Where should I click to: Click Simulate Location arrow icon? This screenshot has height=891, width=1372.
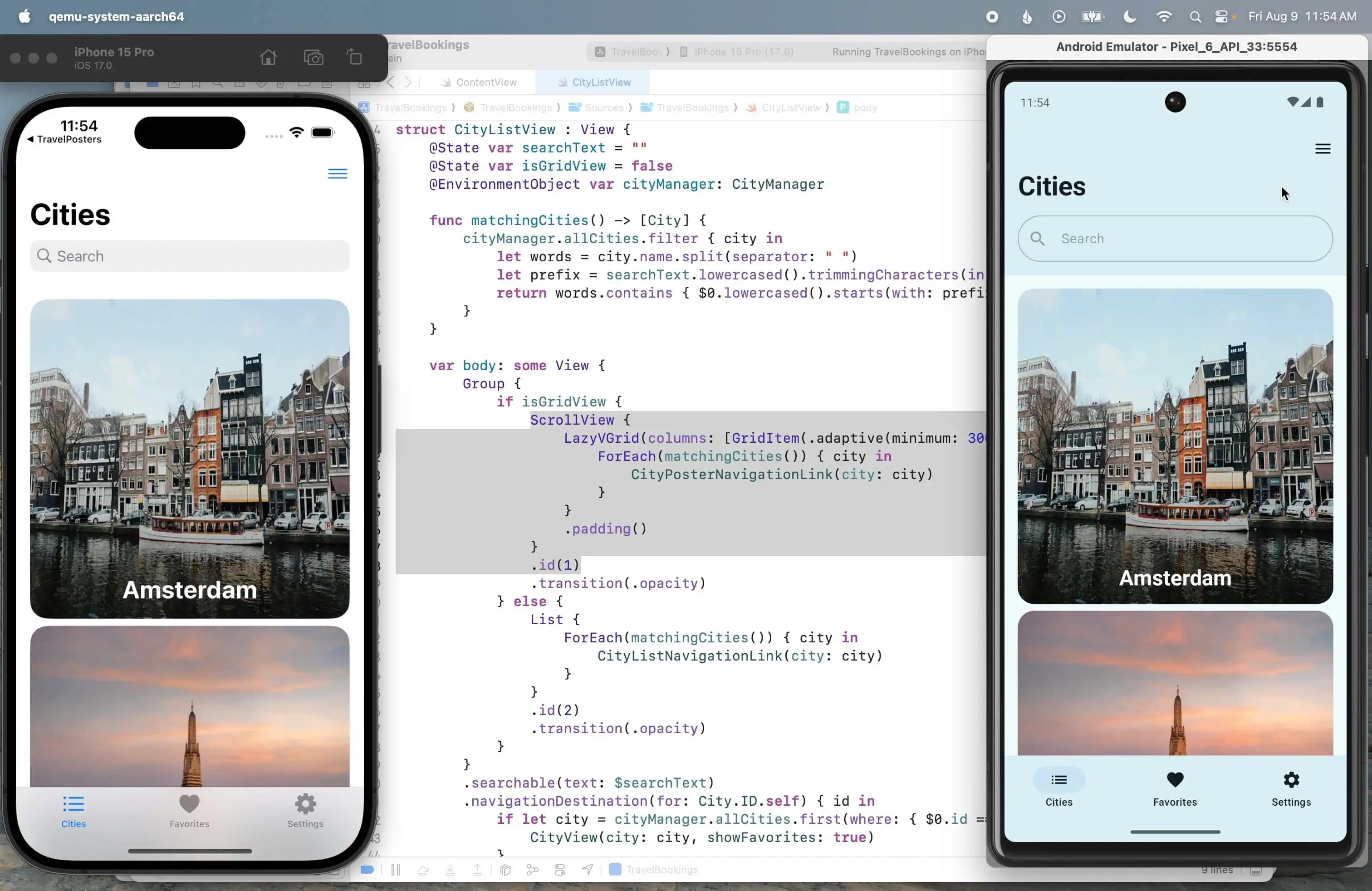[x=587, y=870]
